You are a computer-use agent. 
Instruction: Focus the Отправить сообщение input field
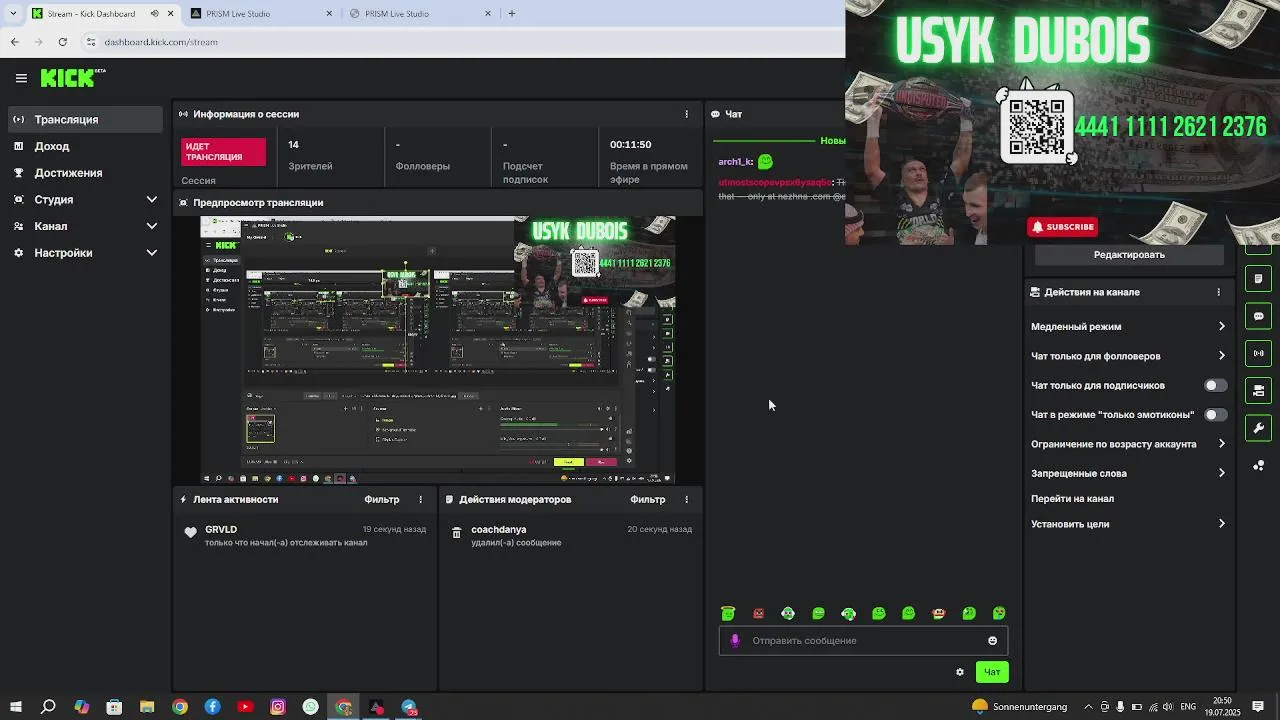tap(863, 641)
